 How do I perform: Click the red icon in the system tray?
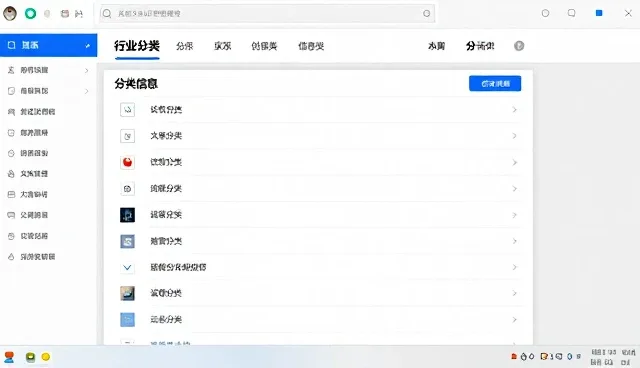514,357
